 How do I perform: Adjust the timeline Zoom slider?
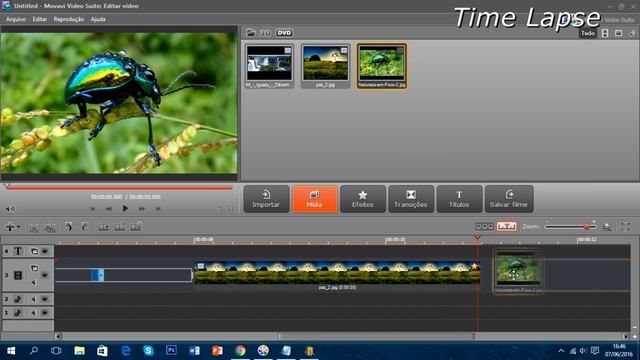(x=570, y=227)
